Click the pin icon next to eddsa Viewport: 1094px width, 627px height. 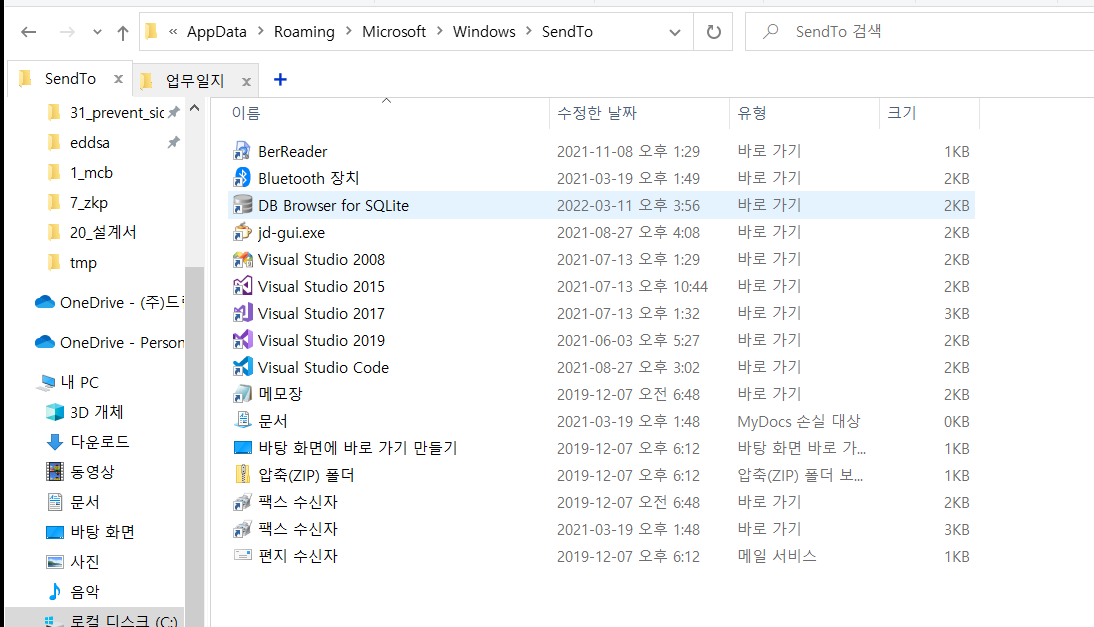(x=174, y=142)
